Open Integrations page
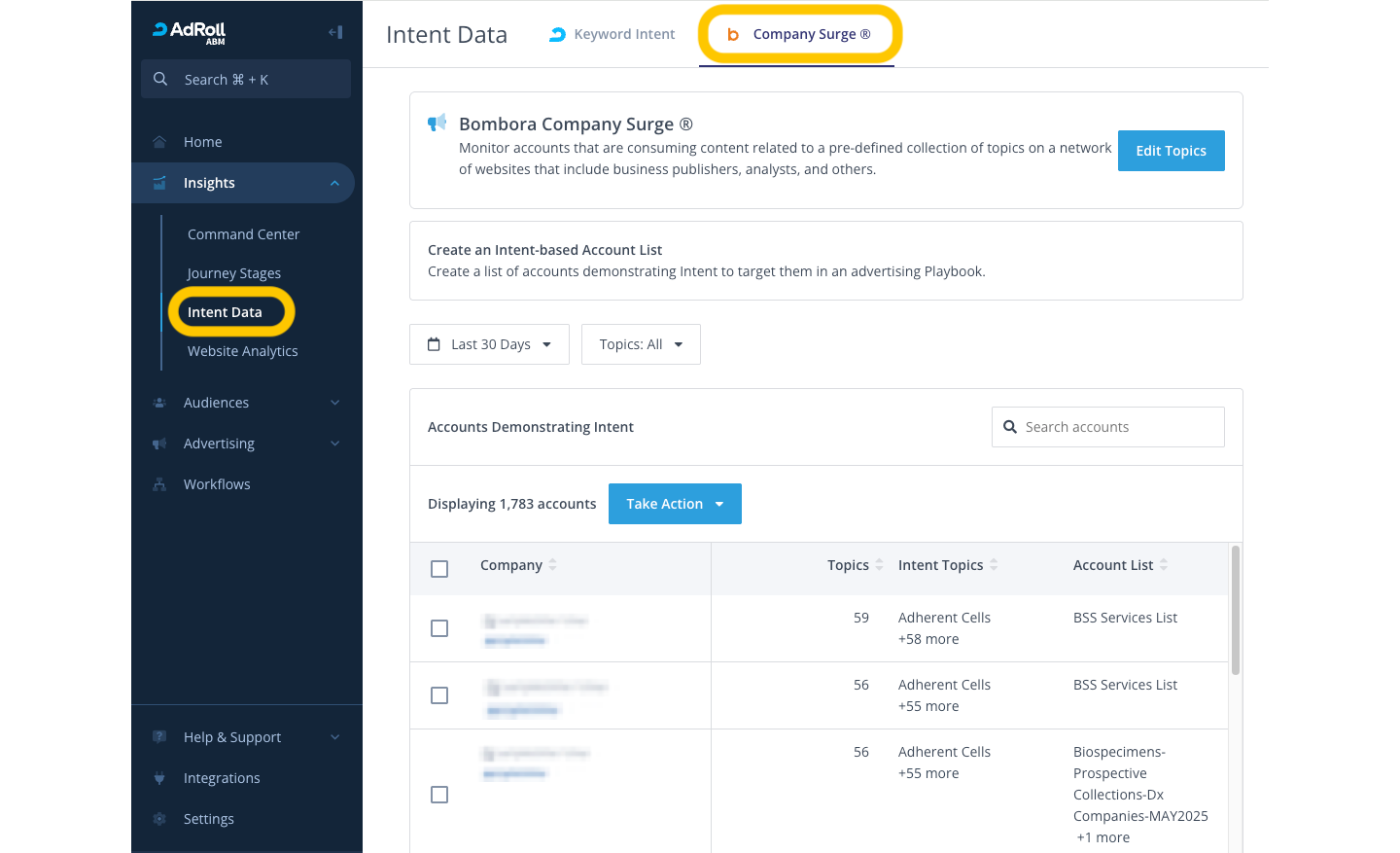 click(222, 778)
